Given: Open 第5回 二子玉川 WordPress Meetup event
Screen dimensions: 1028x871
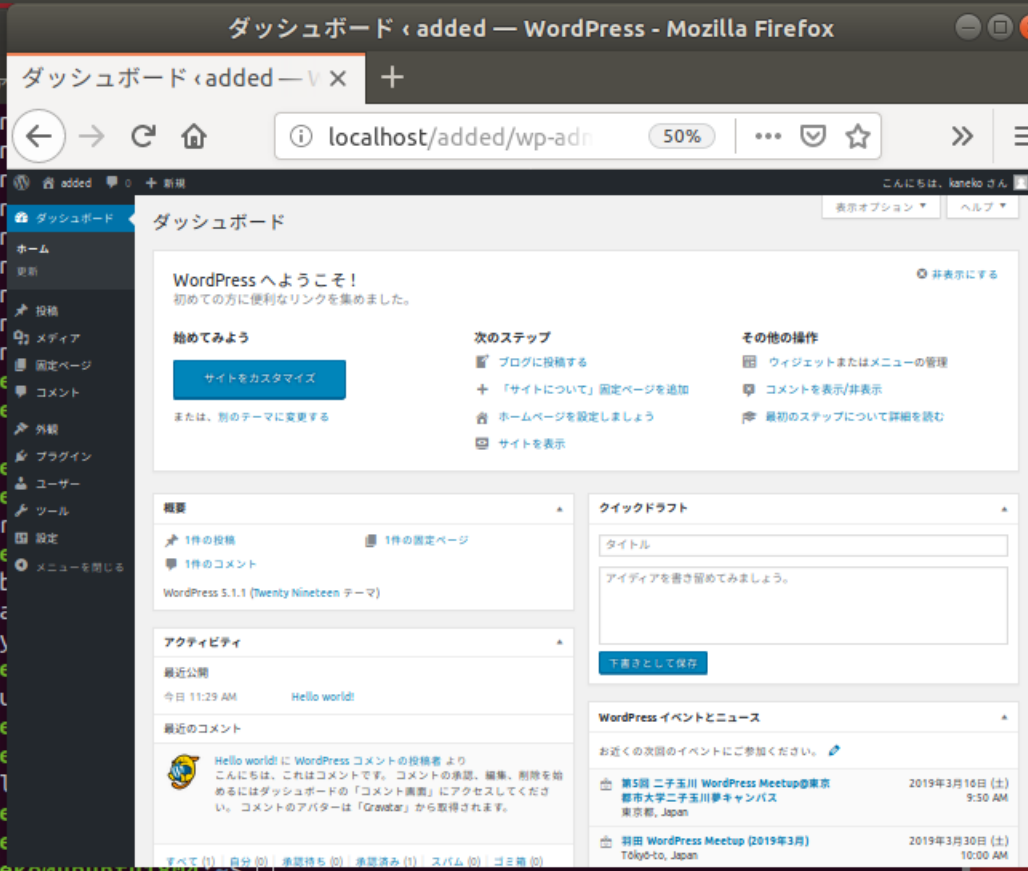Looking at the screenshot, I should [725, 790].
